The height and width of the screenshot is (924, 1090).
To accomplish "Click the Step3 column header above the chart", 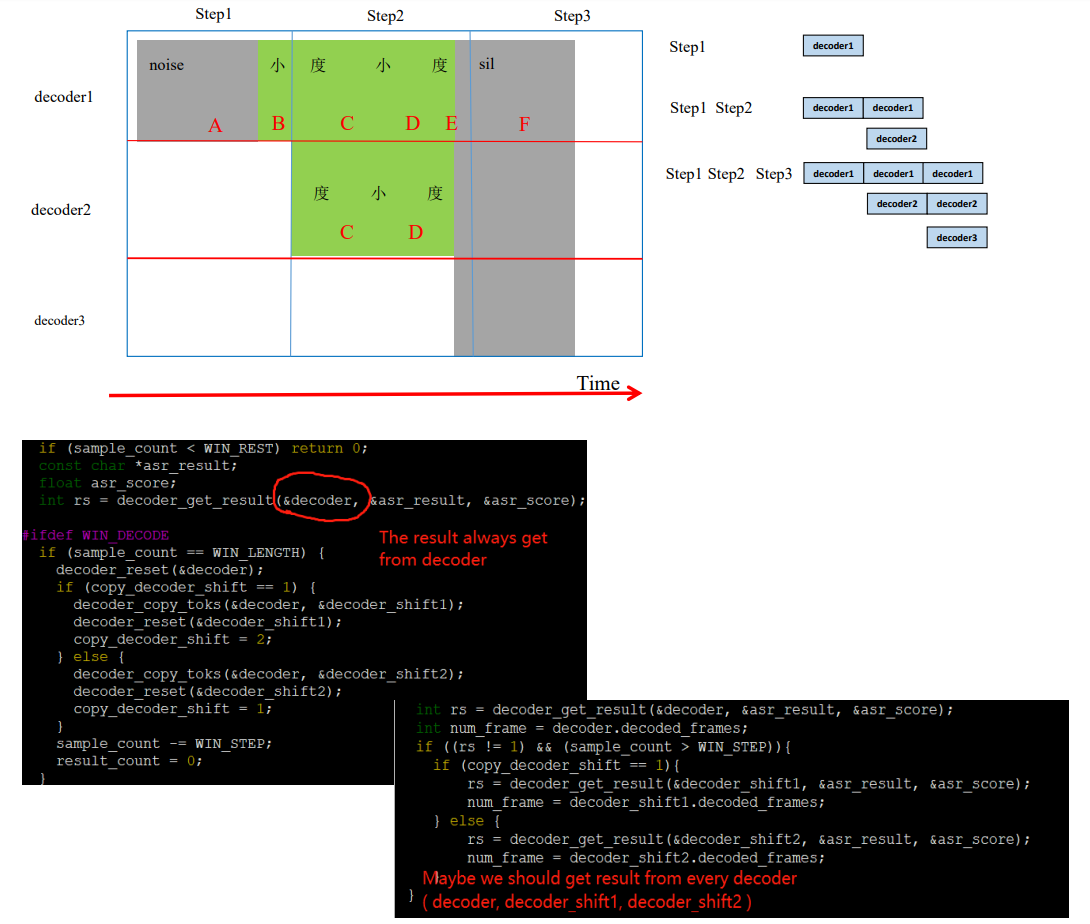I will pos(571,16).
